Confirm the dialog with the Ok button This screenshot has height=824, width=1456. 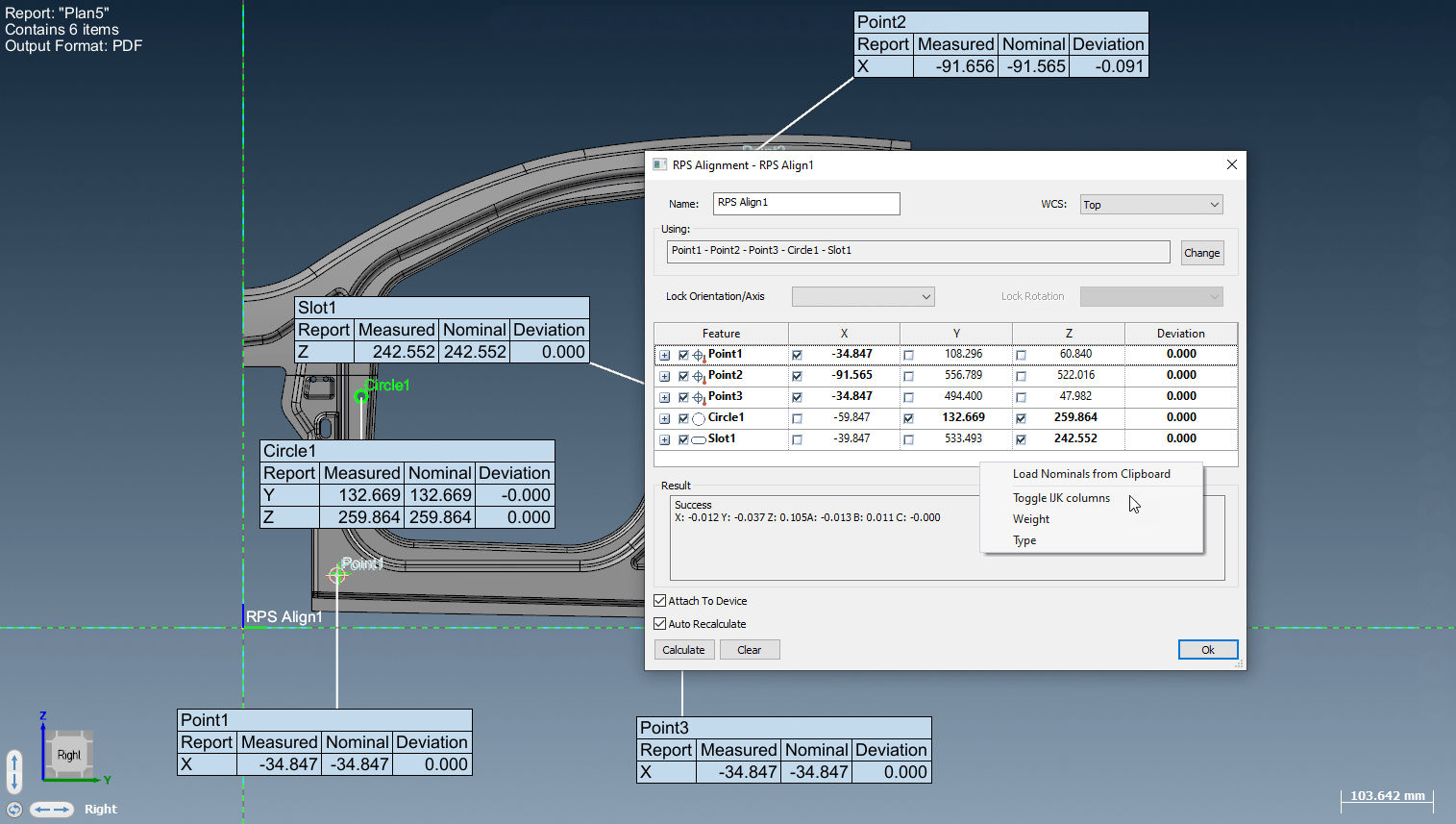(1208, 650)
